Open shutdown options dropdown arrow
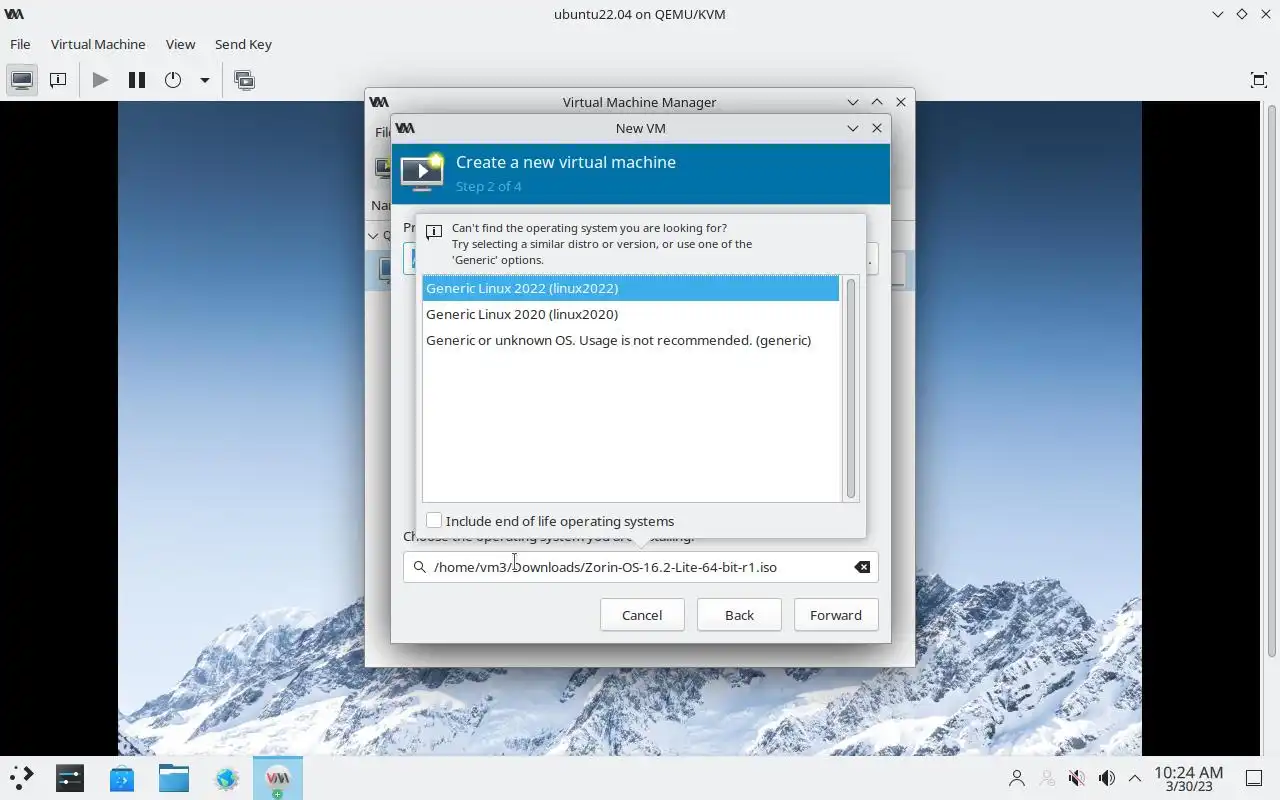This screenshot has width=1280, height=800. coord(204,80)
